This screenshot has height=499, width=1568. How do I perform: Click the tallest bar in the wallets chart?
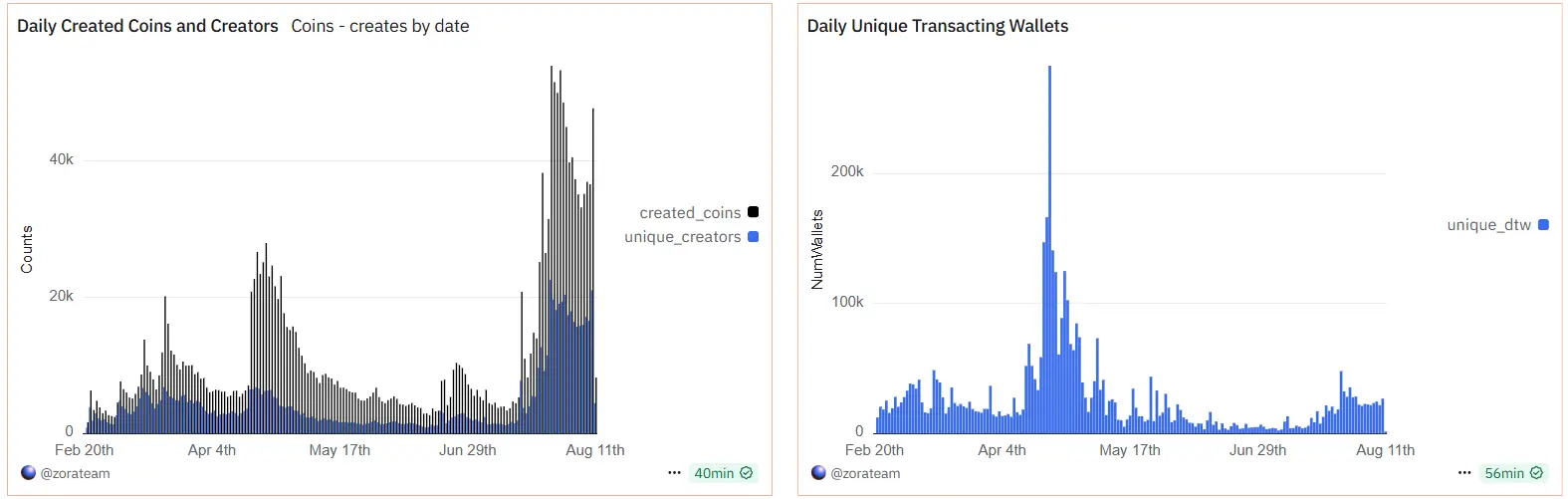(x=1049, y=249)
